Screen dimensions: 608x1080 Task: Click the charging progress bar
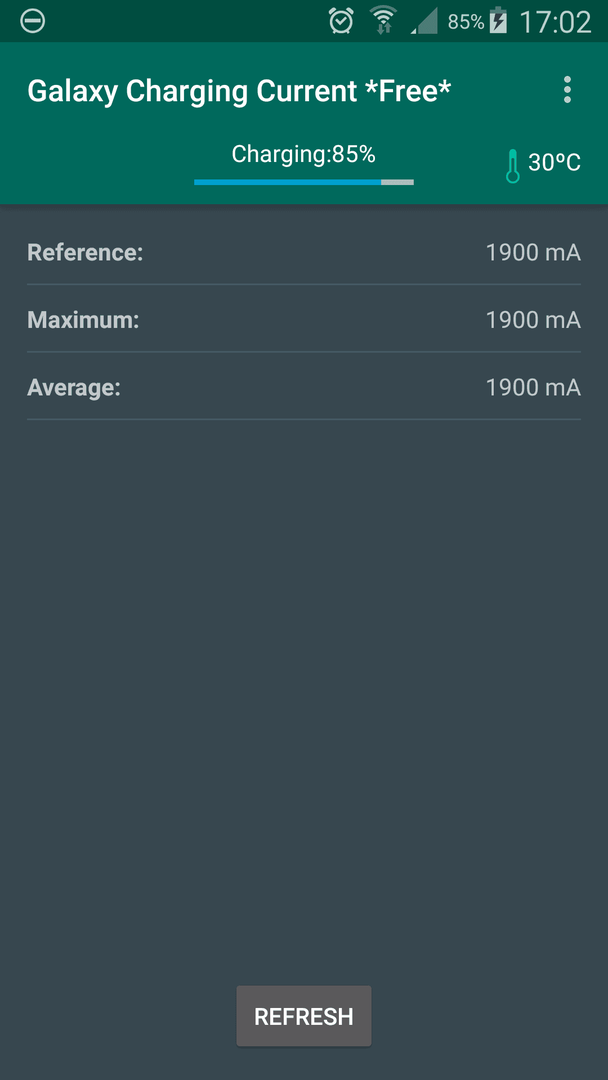click(x=303, y=182)
